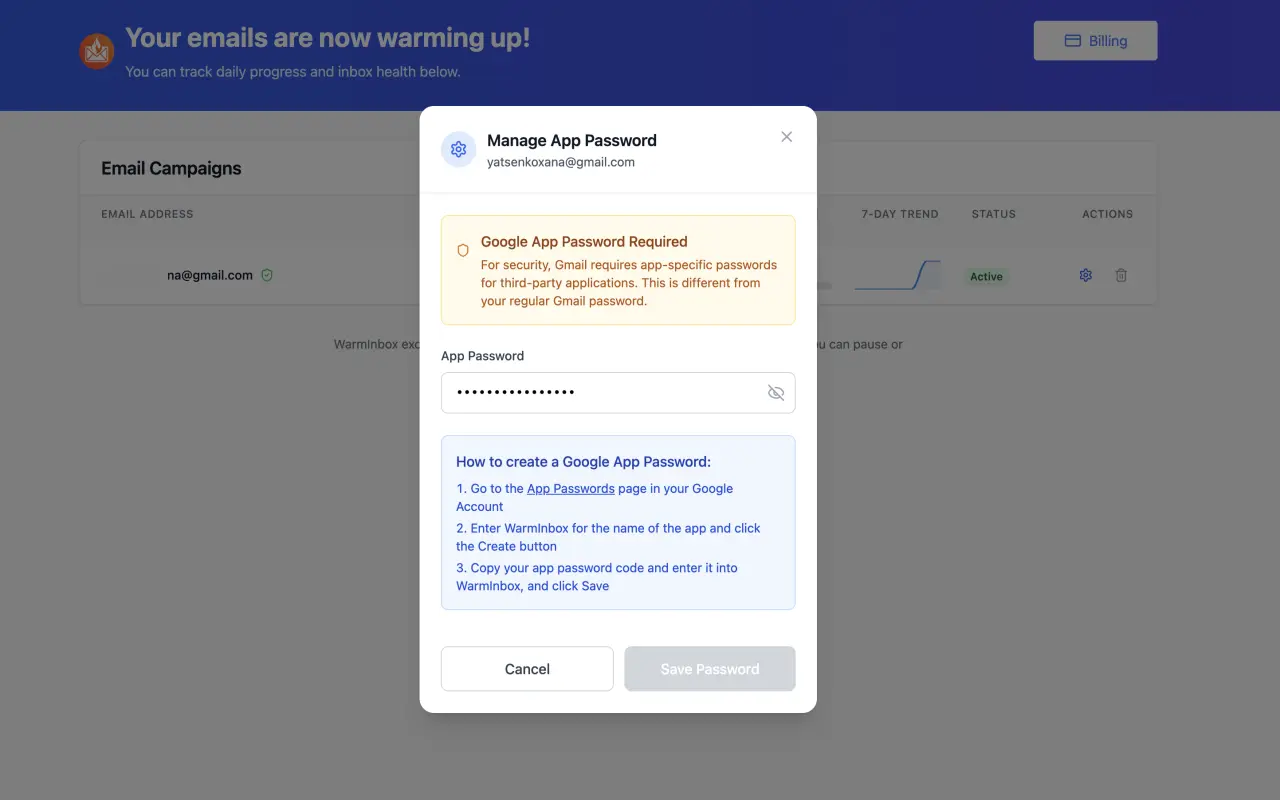Image resolution: width=1280 pixels, height=800 pixels.
Task: Click the step 'Enter WarmInbox for the name' text
Action: [608, 537]
